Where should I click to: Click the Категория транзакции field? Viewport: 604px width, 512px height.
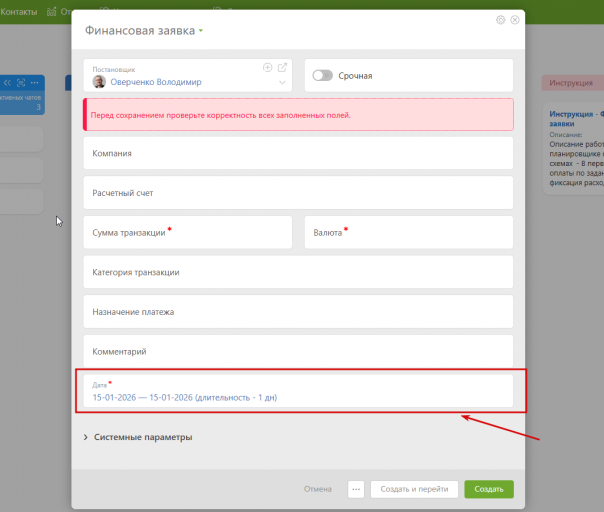298,272
